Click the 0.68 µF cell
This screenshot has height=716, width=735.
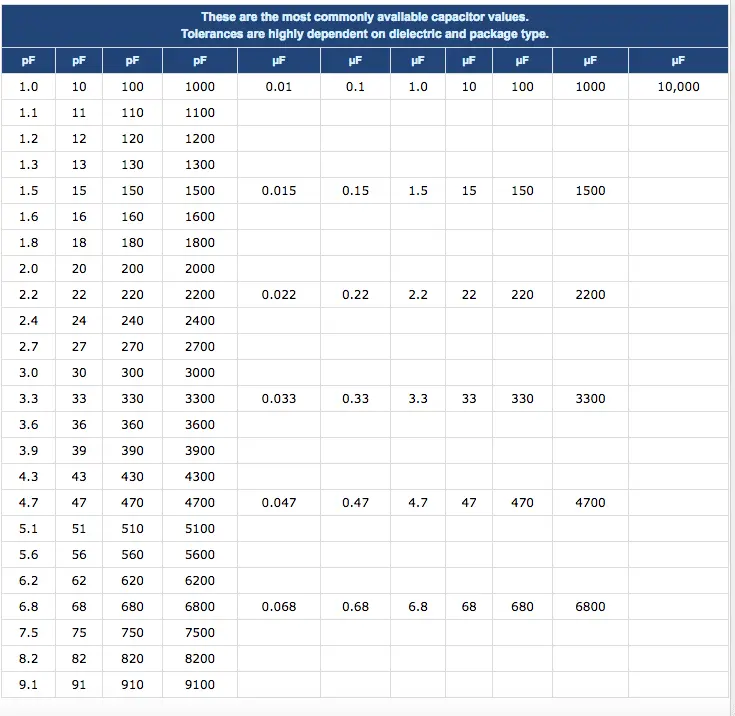[x=355, y=607]
